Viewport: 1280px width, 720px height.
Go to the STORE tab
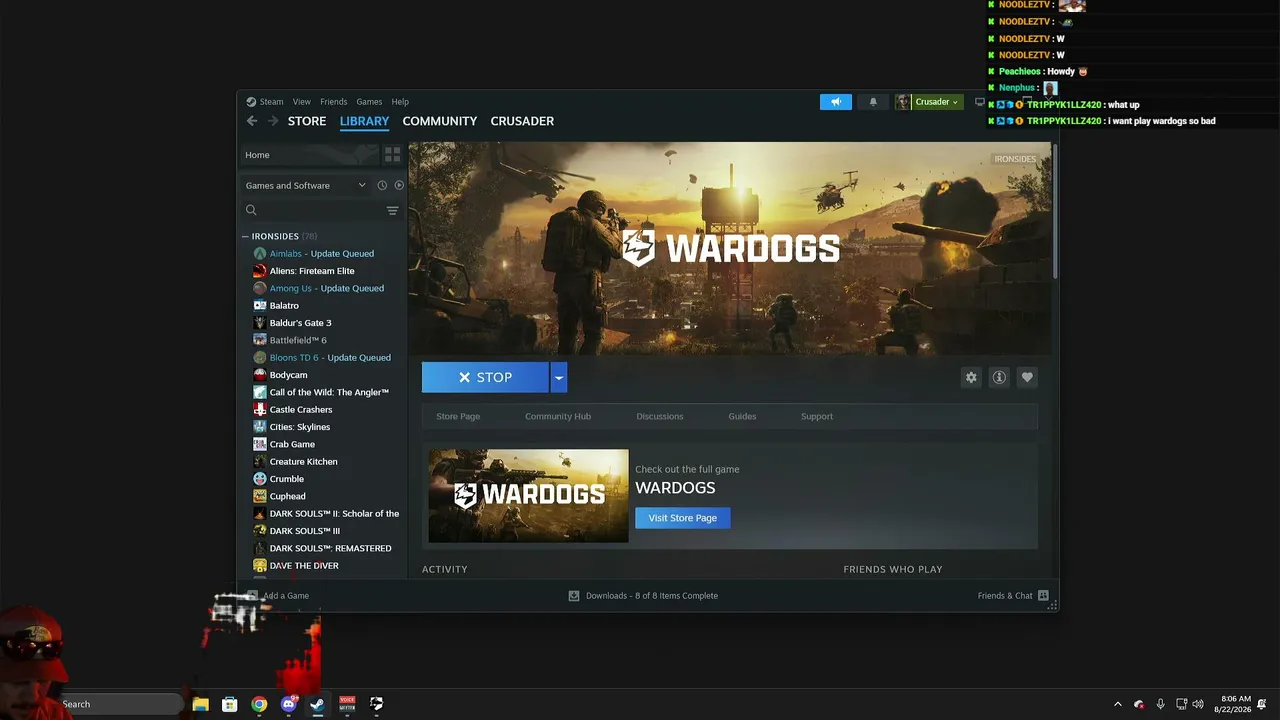307,121
